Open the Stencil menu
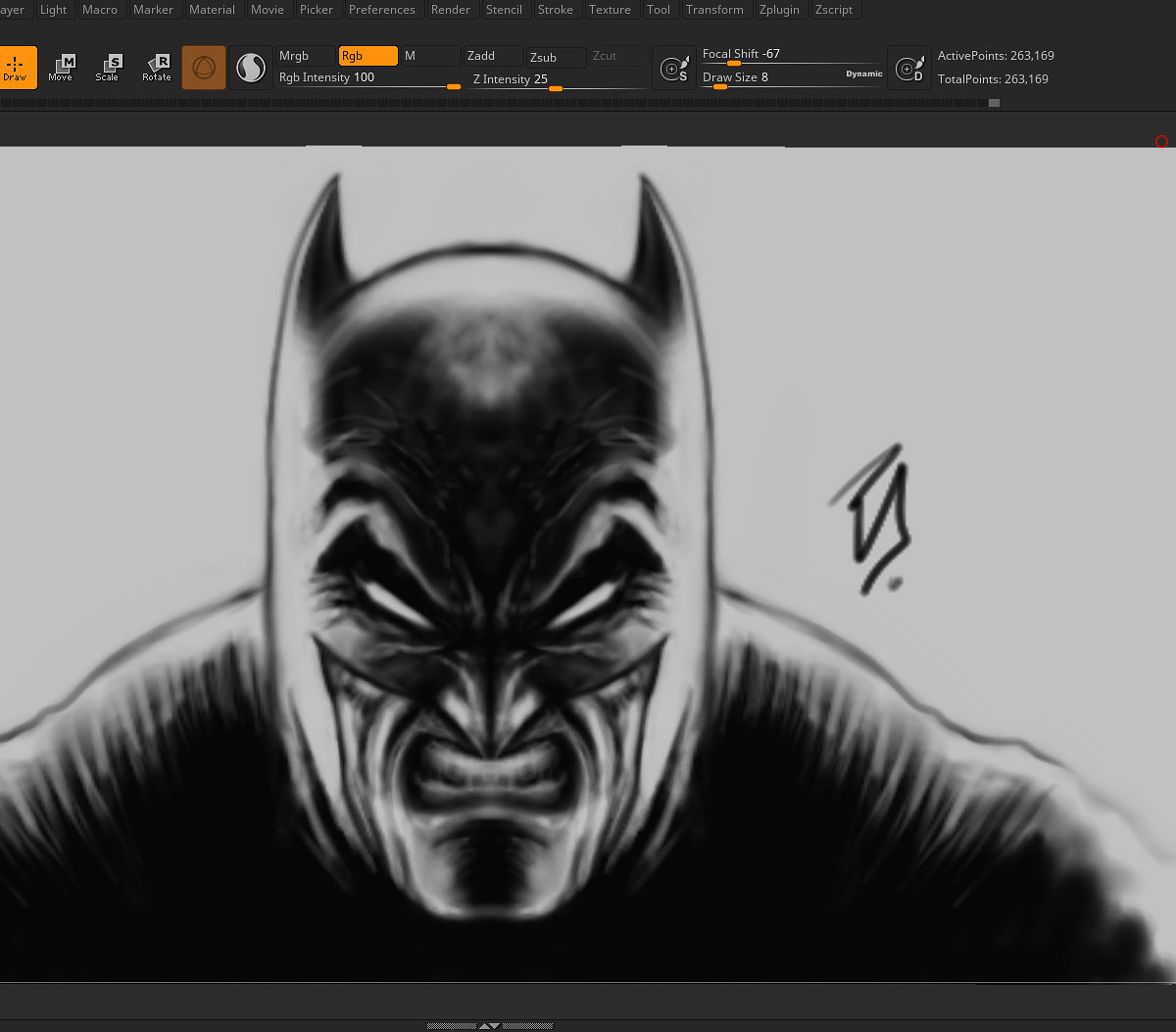 [x=505, y=10]
